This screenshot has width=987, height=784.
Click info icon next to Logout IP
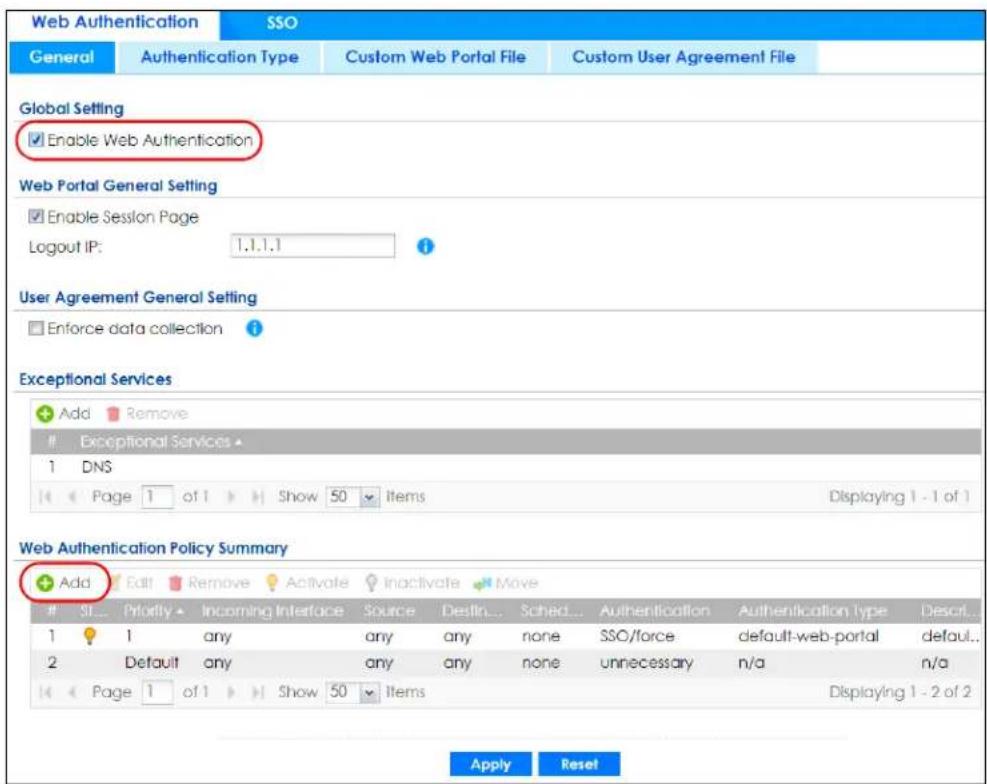tap(426, 247)
